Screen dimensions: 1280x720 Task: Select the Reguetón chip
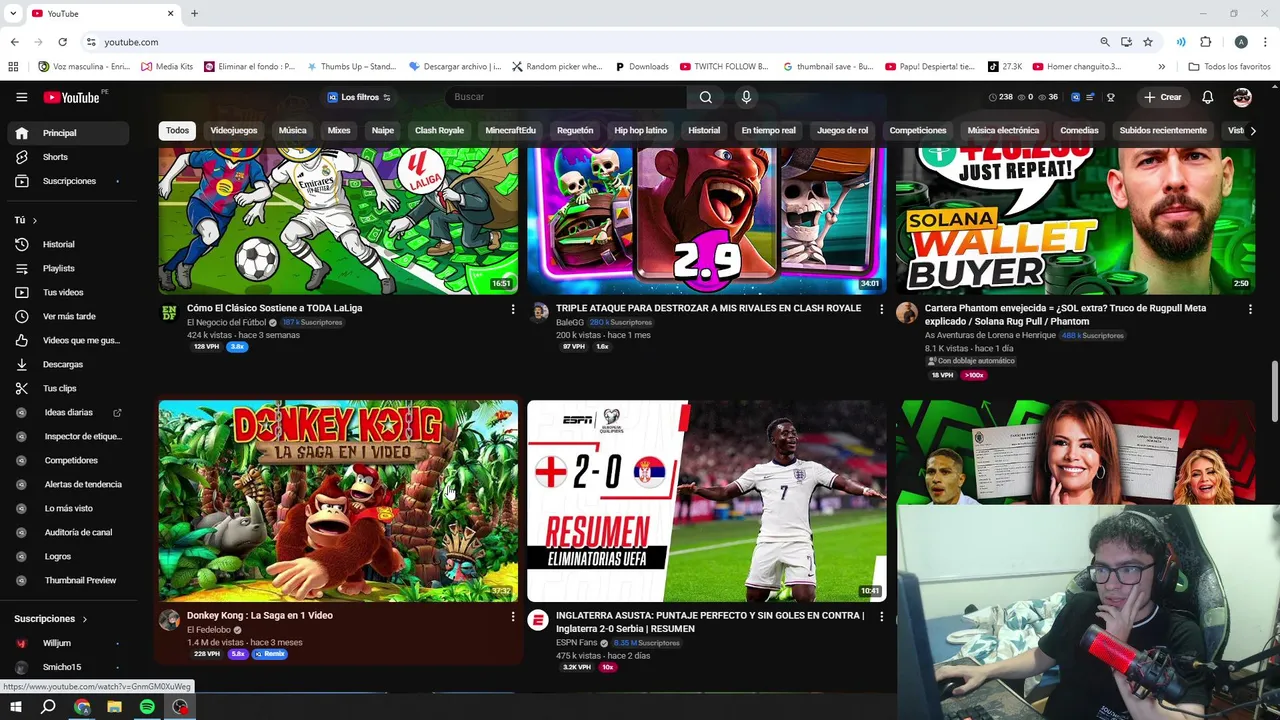coord(575,130)
